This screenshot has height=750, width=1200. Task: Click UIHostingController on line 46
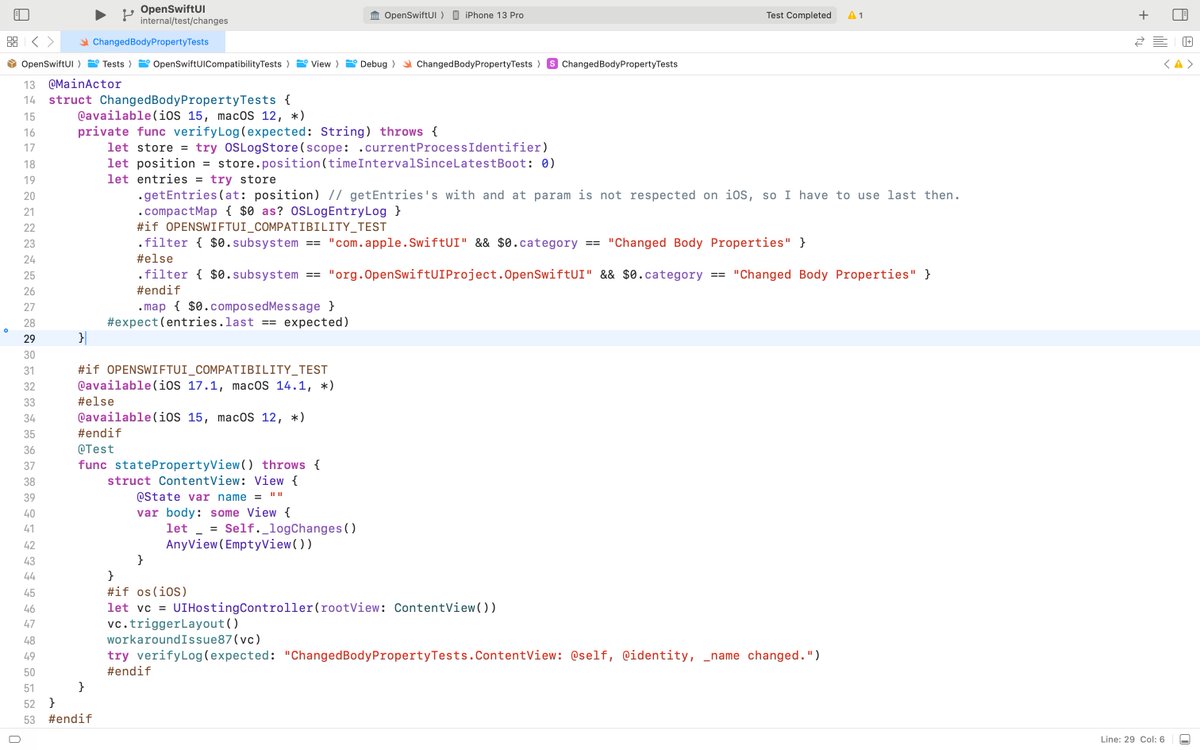tap(244, 608)
